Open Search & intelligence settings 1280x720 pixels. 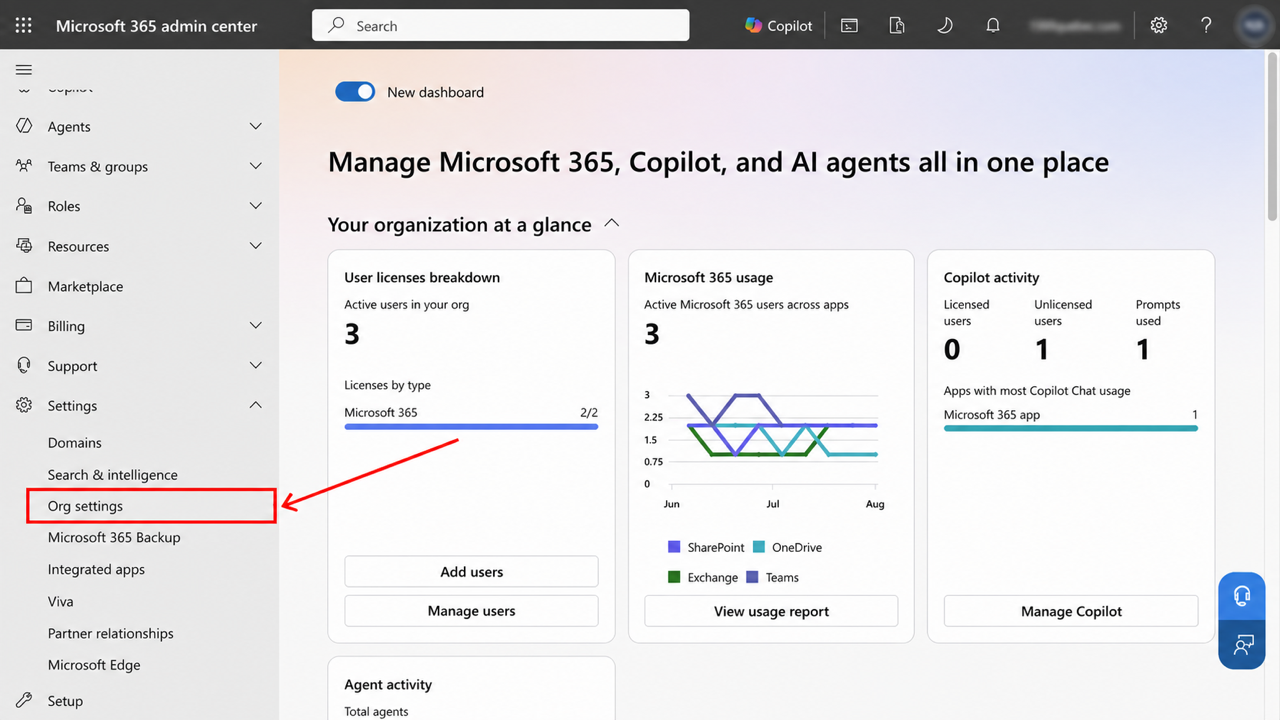(x=113, y=475)
